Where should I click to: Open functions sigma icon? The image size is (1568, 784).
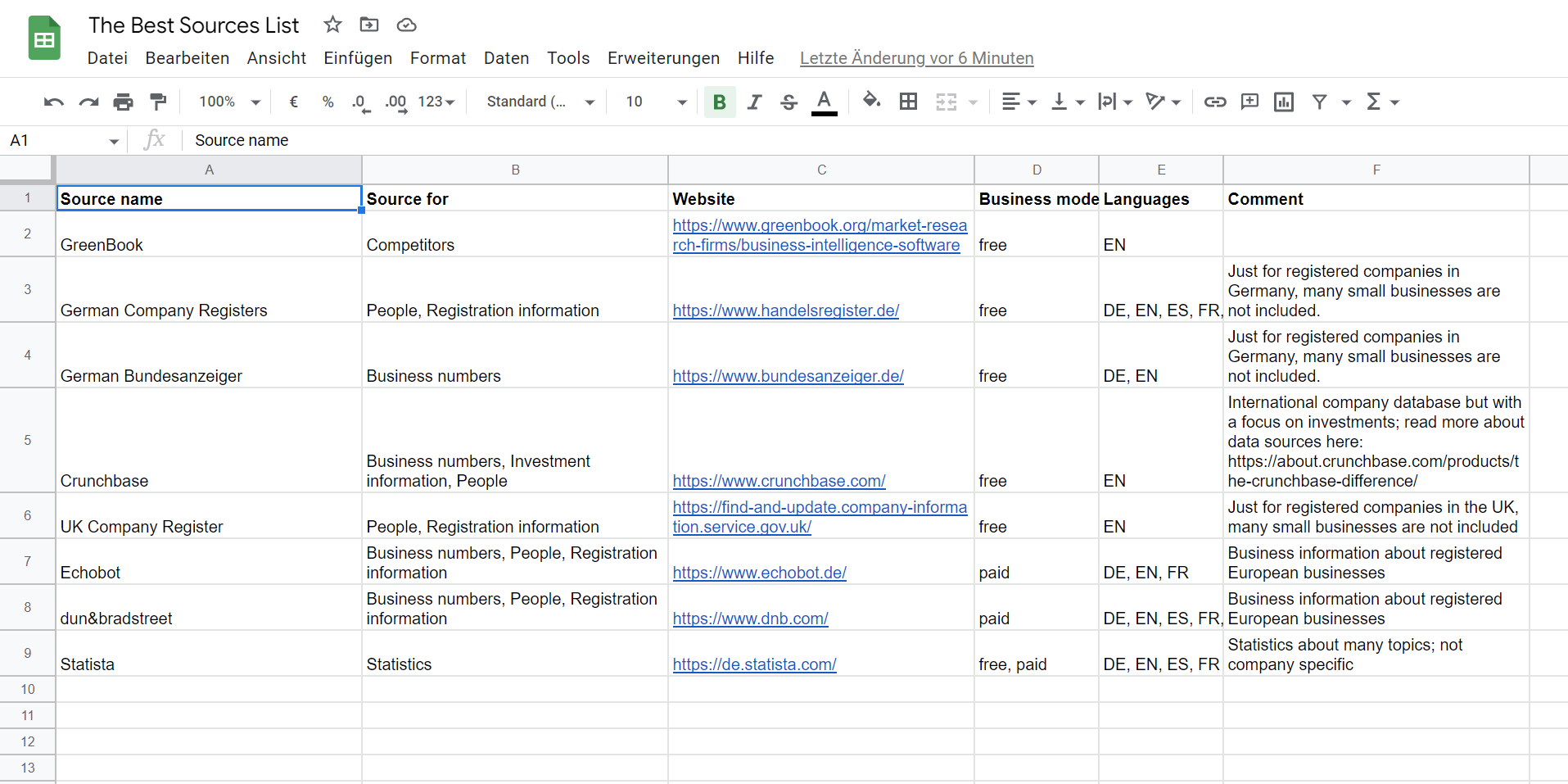1374,102
